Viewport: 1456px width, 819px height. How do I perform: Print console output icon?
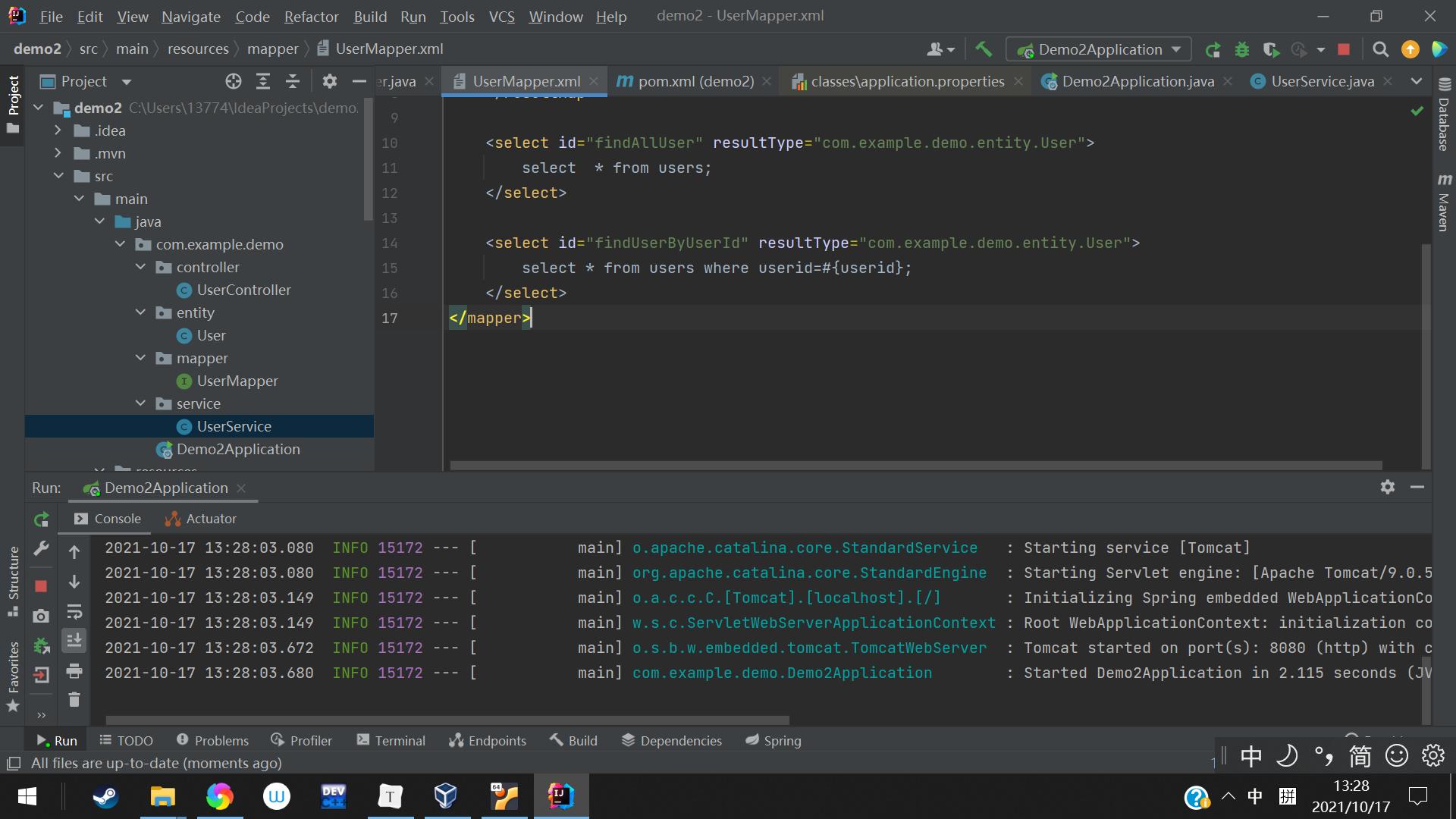coord(74,670)
